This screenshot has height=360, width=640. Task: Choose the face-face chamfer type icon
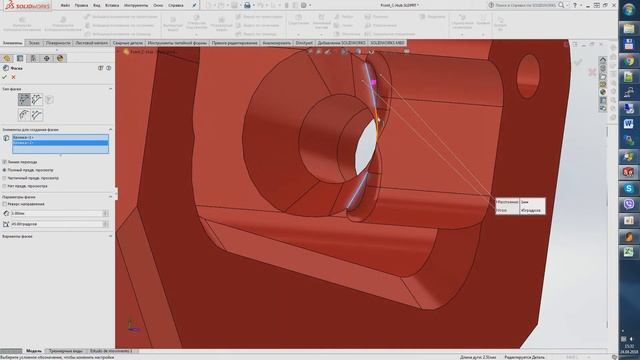[37, 115]
